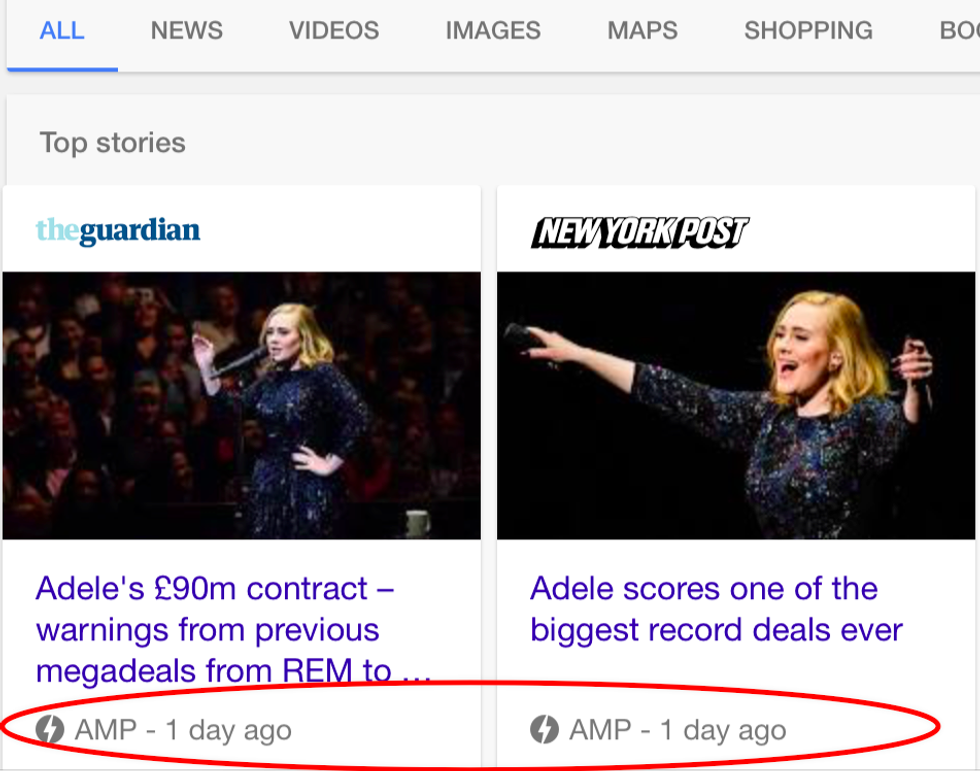Switch to the SHOPPING tab
Viewport: 980px width, 771px height.
[x=808, y=31]
